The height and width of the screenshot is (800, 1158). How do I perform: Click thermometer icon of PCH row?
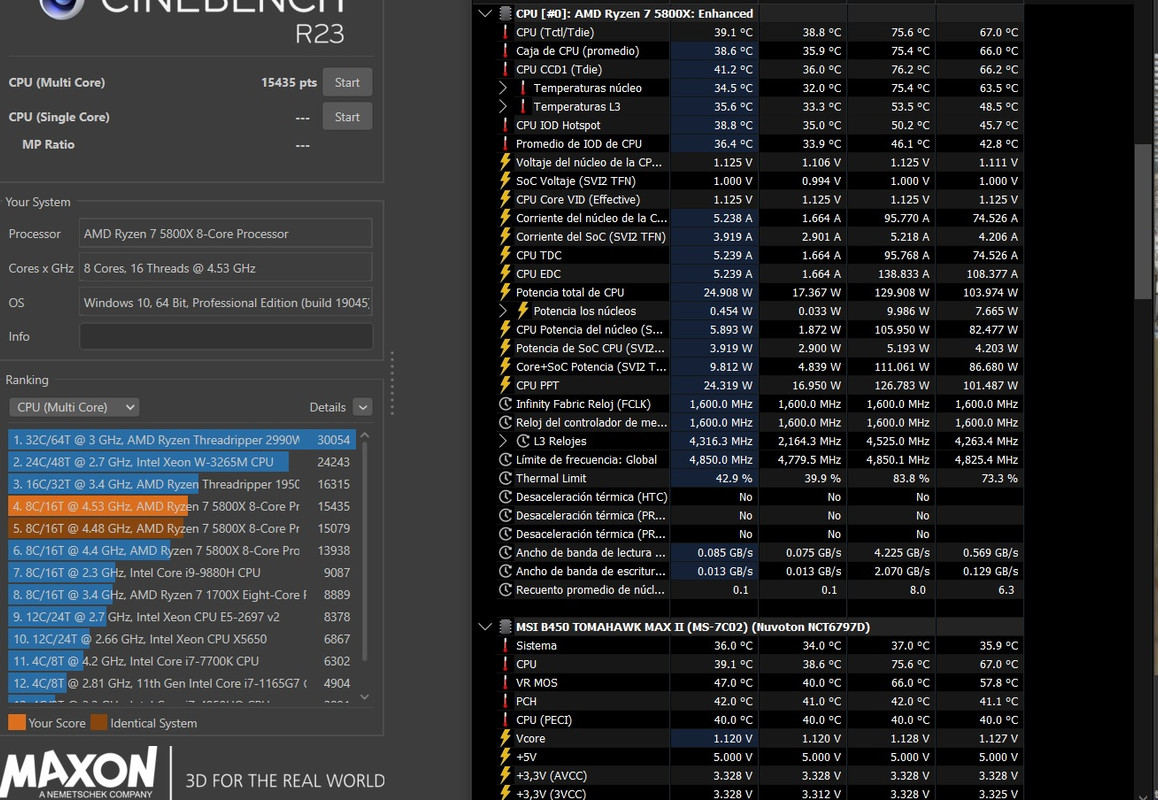[505, 701]
